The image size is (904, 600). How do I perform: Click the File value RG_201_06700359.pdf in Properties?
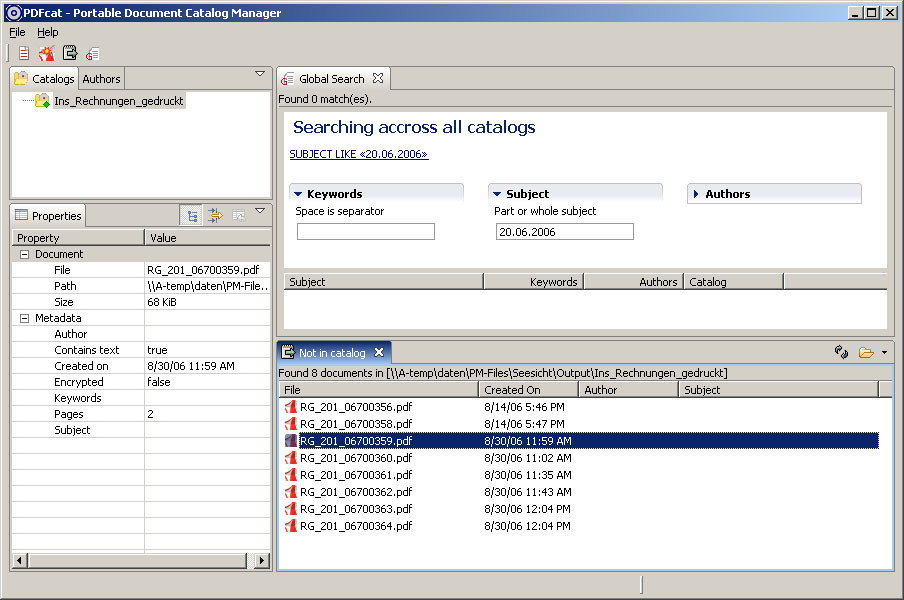[x=203, y=270]
